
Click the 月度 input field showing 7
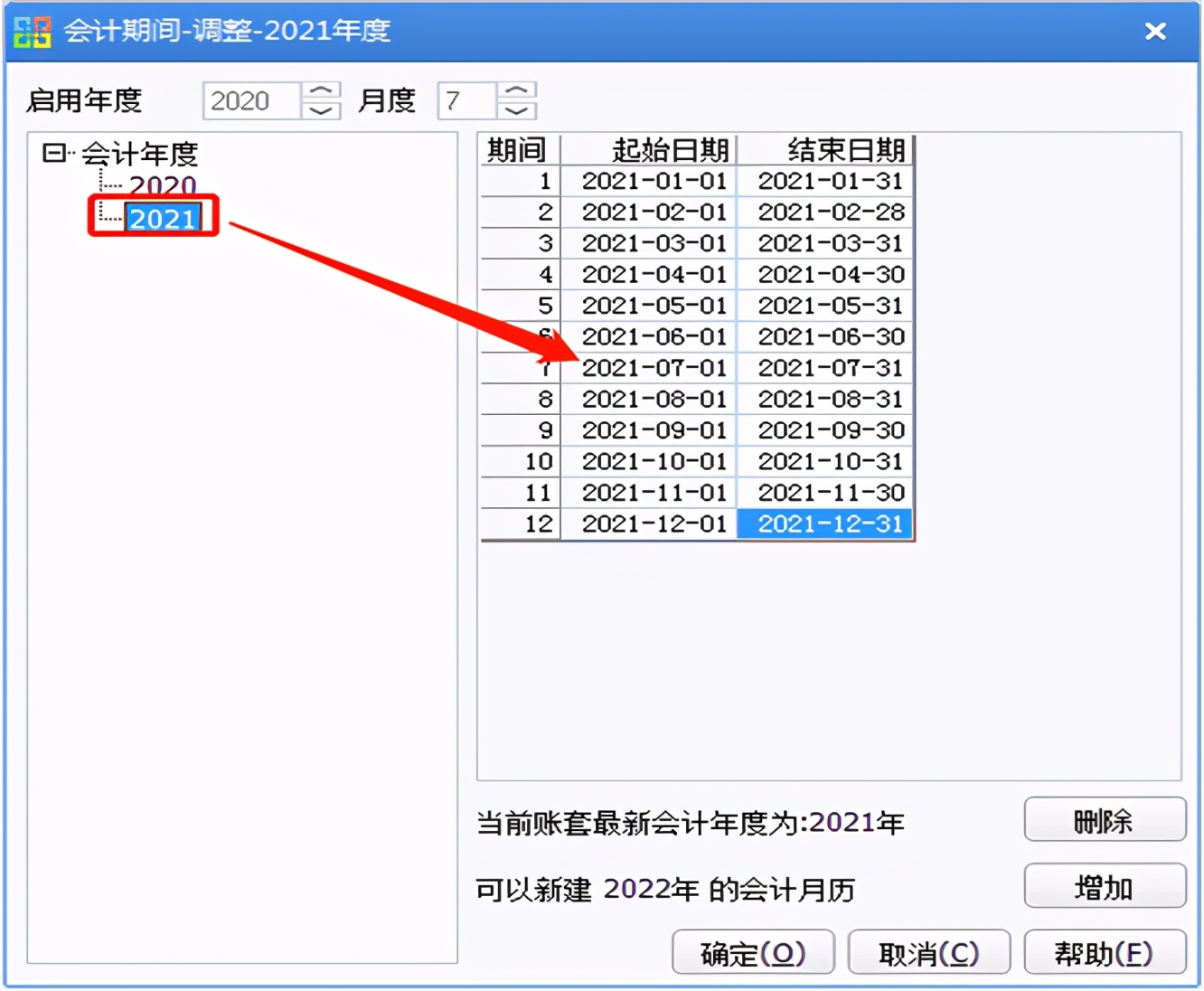(467, 100)
